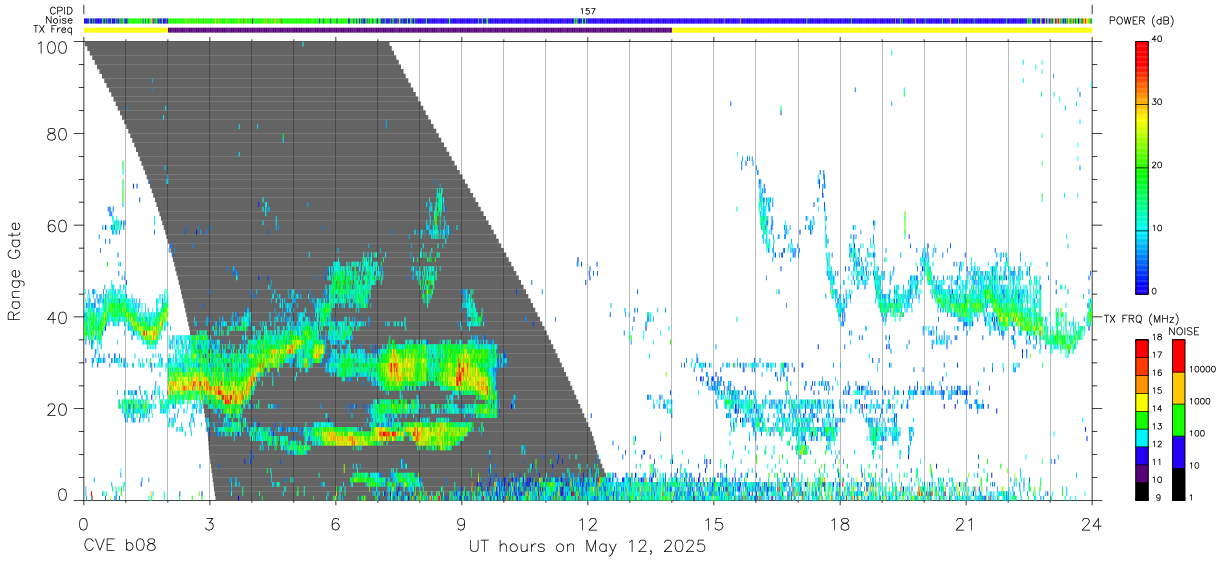Click the UT hours on May 12, 2025 title
The image size is (1228, 567).
pyautogui.click(x=587, y=548)
